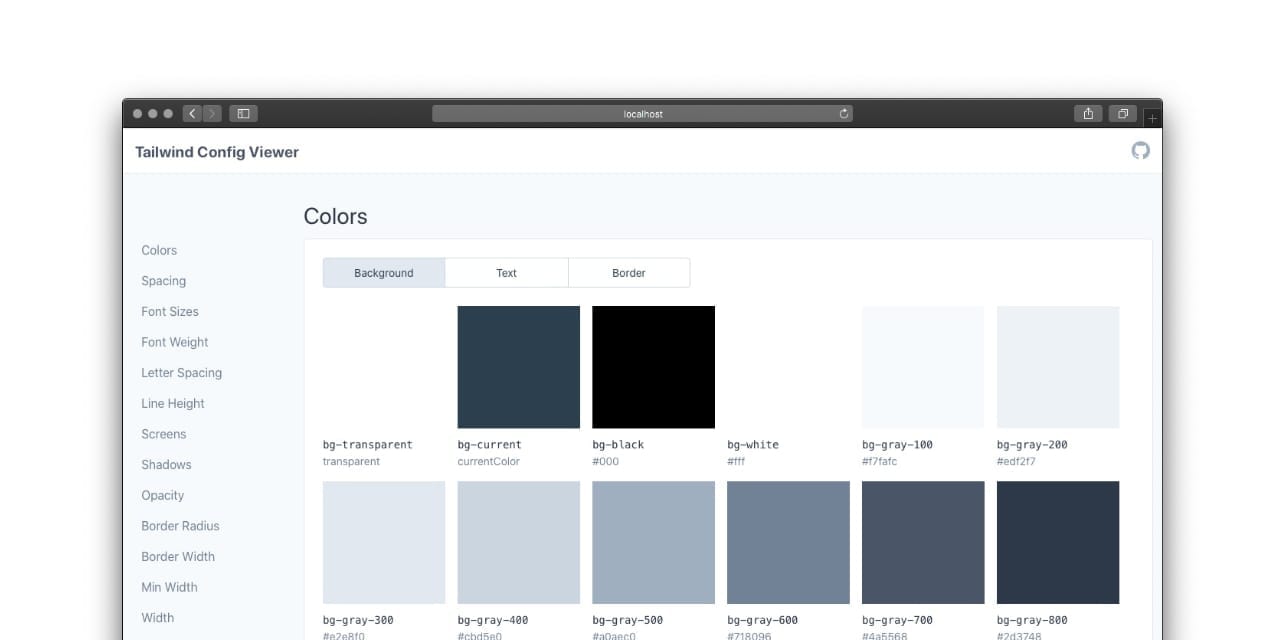Select the bg-current color swatch

[518, 367]
